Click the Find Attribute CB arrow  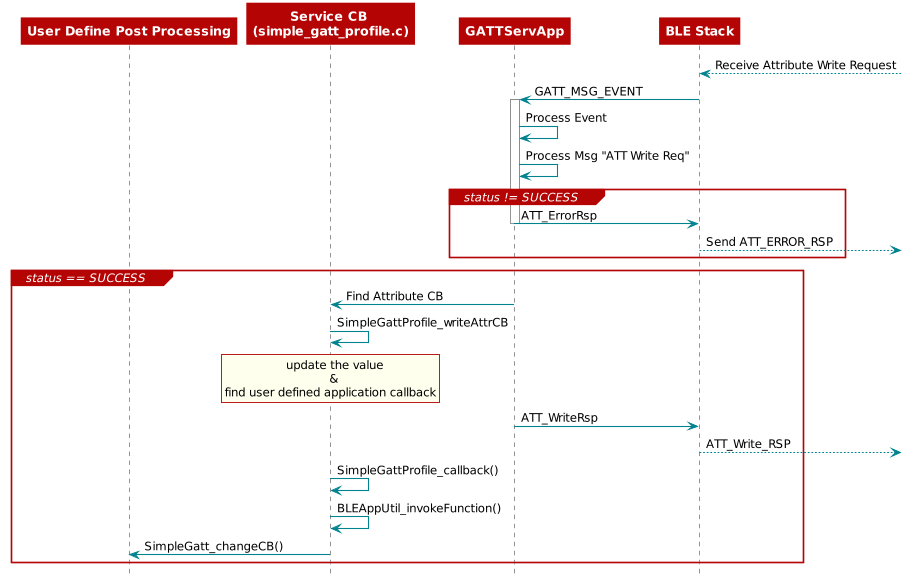420,304
